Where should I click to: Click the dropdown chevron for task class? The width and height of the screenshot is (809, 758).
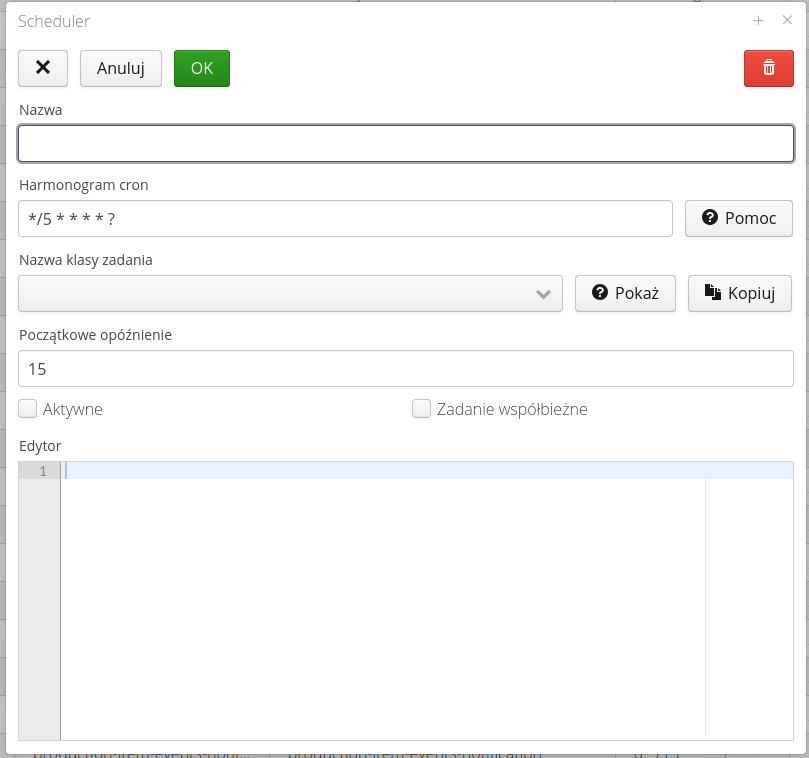coord(543,293)
